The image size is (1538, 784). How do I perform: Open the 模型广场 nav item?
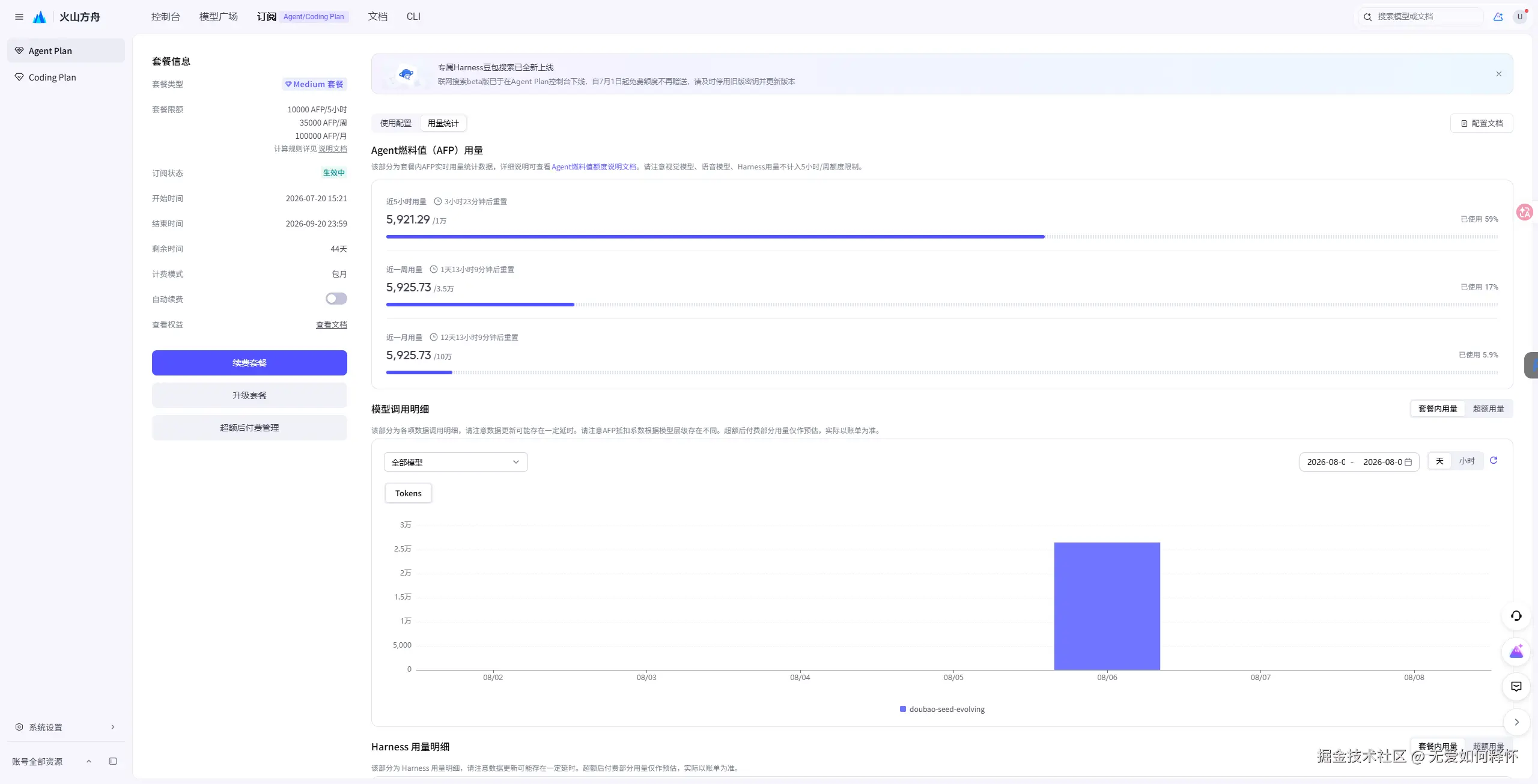(219, 17)
